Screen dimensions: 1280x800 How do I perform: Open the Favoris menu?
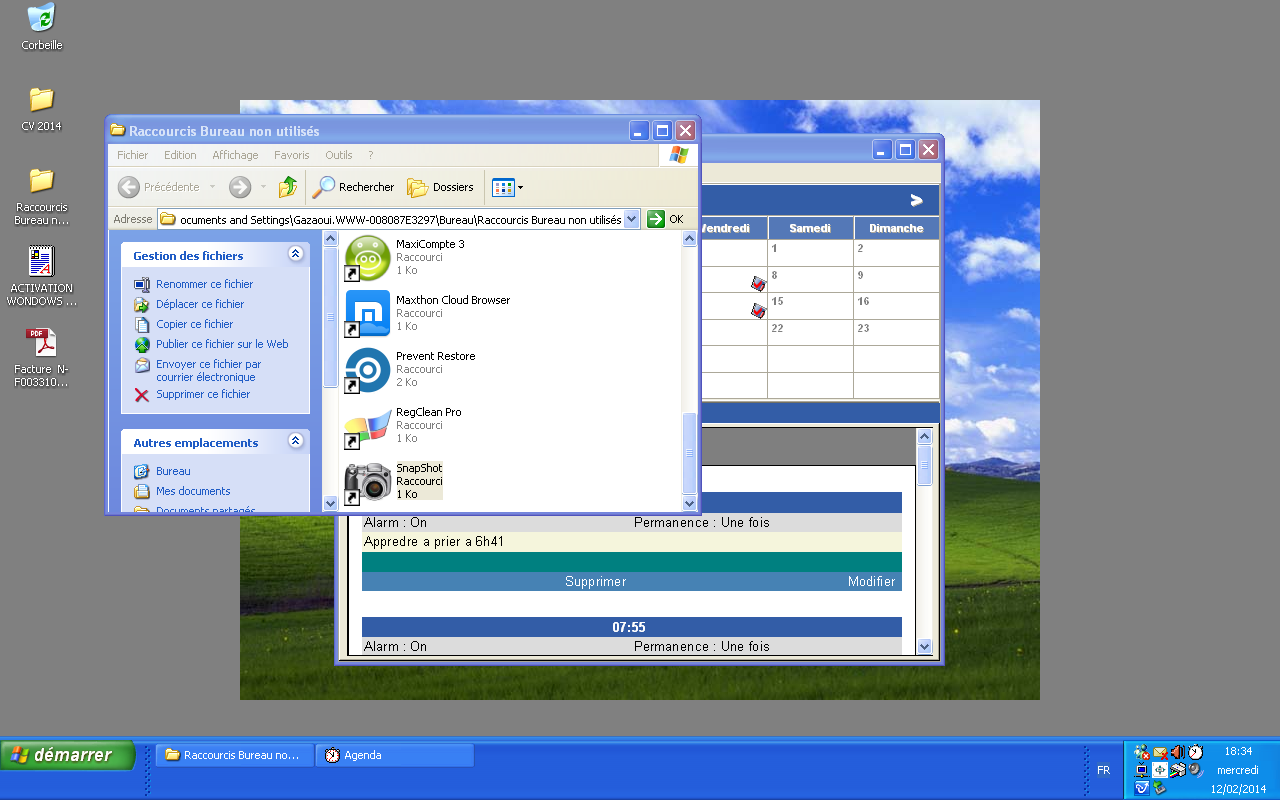pyautogui.click(x=292, y=155)
